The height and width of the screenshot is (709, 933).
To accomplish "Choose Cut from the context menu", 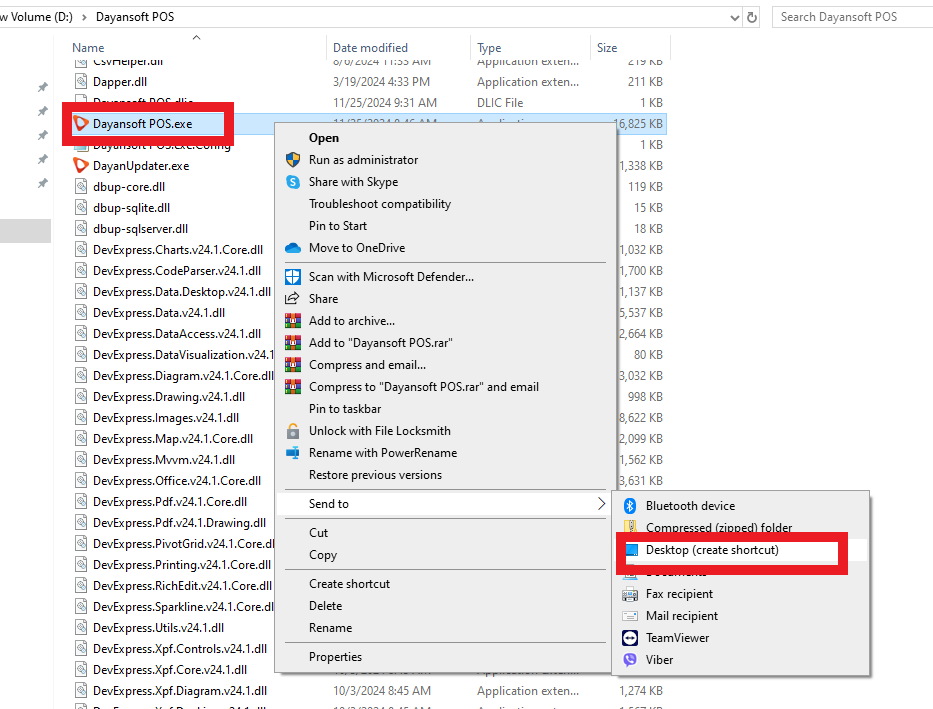I will tap(318, 533).
